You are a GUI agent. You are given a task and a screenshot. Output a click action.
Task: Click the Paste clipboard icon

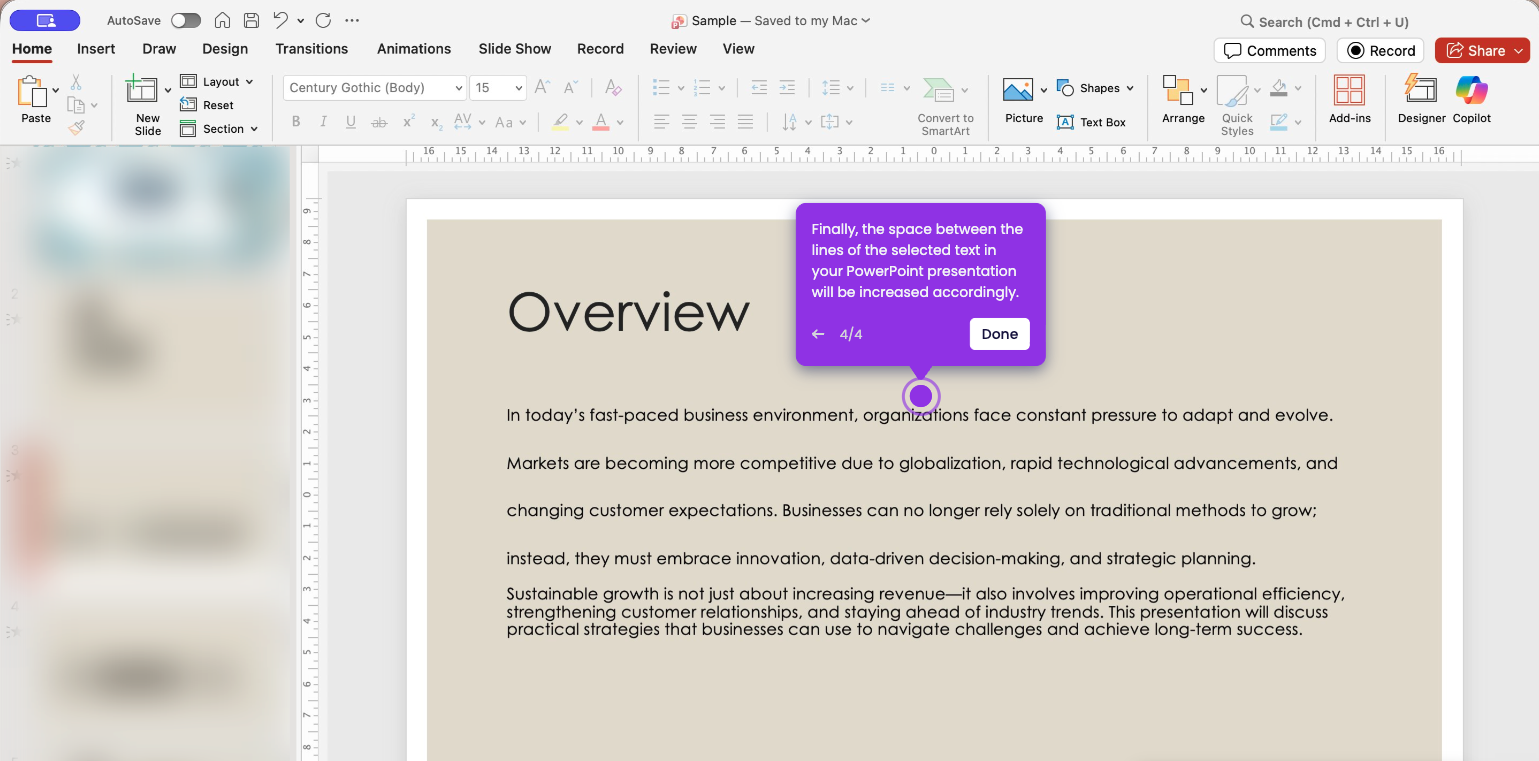(x=32, y=92)
